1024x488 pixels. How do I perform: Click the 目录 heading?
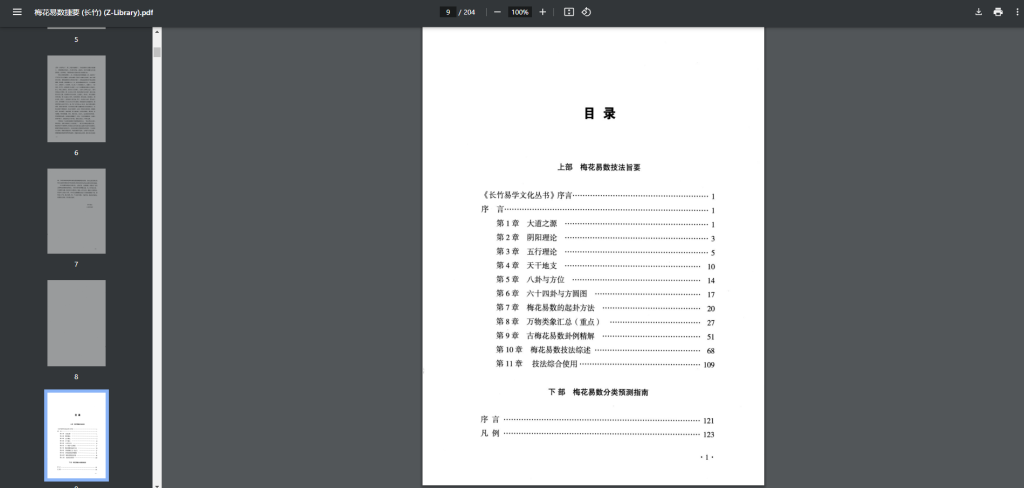600,114
